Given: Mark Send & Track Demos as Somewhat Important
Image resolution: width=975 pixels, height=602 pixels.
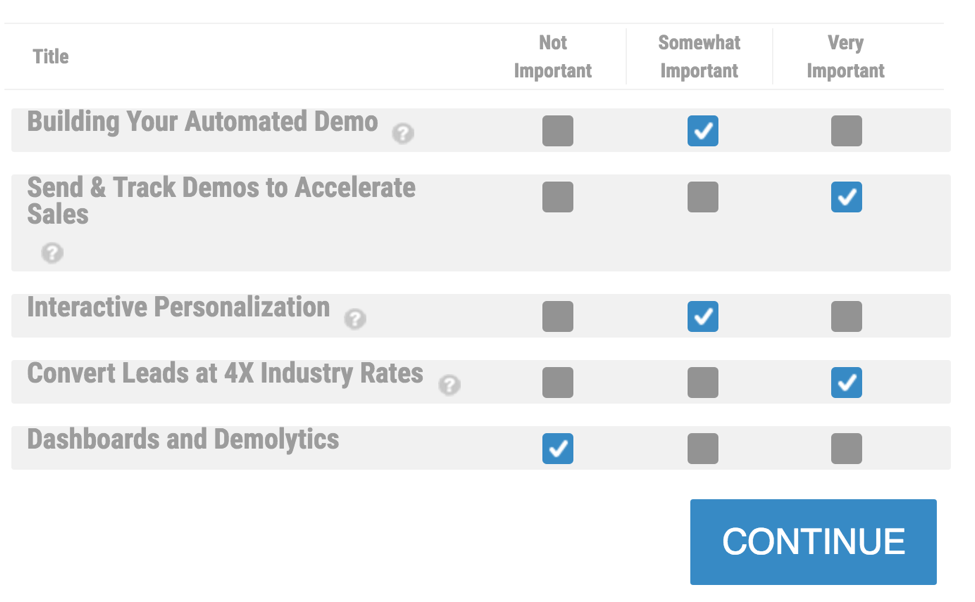Looking at the screenshot, I should pos(702,197).
